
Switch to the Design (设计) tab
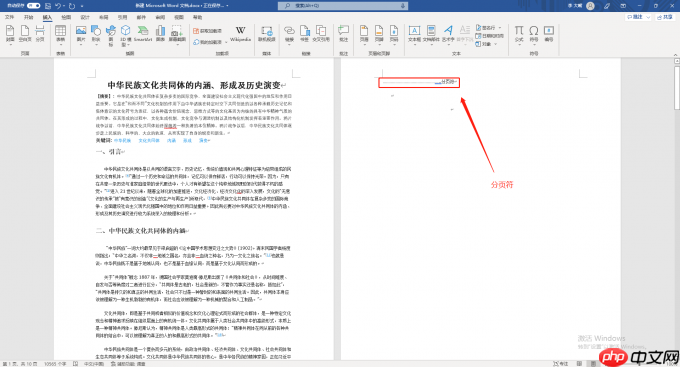[85, 17]
